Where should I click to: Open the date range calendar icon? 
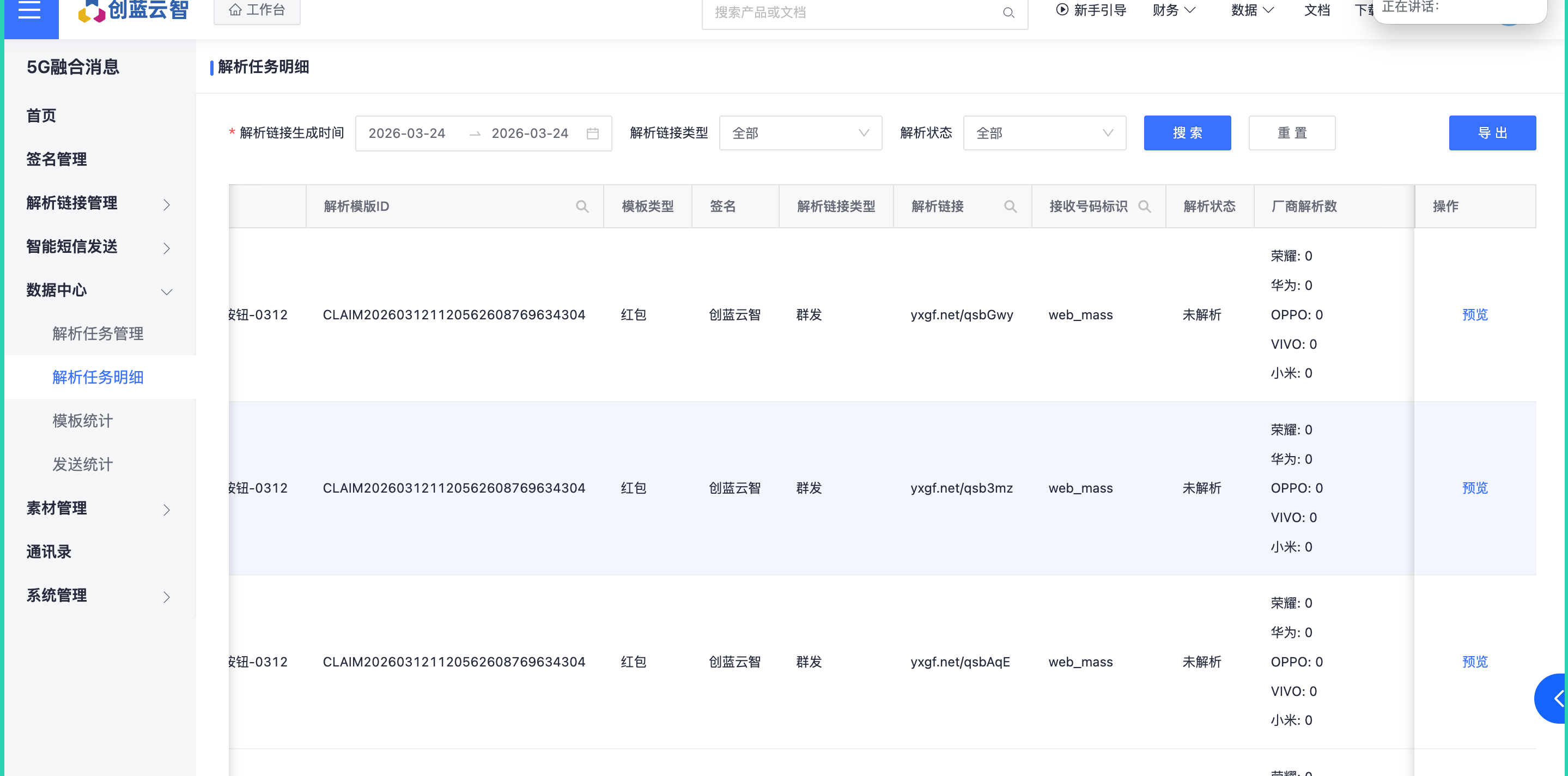tap(592, 134)
